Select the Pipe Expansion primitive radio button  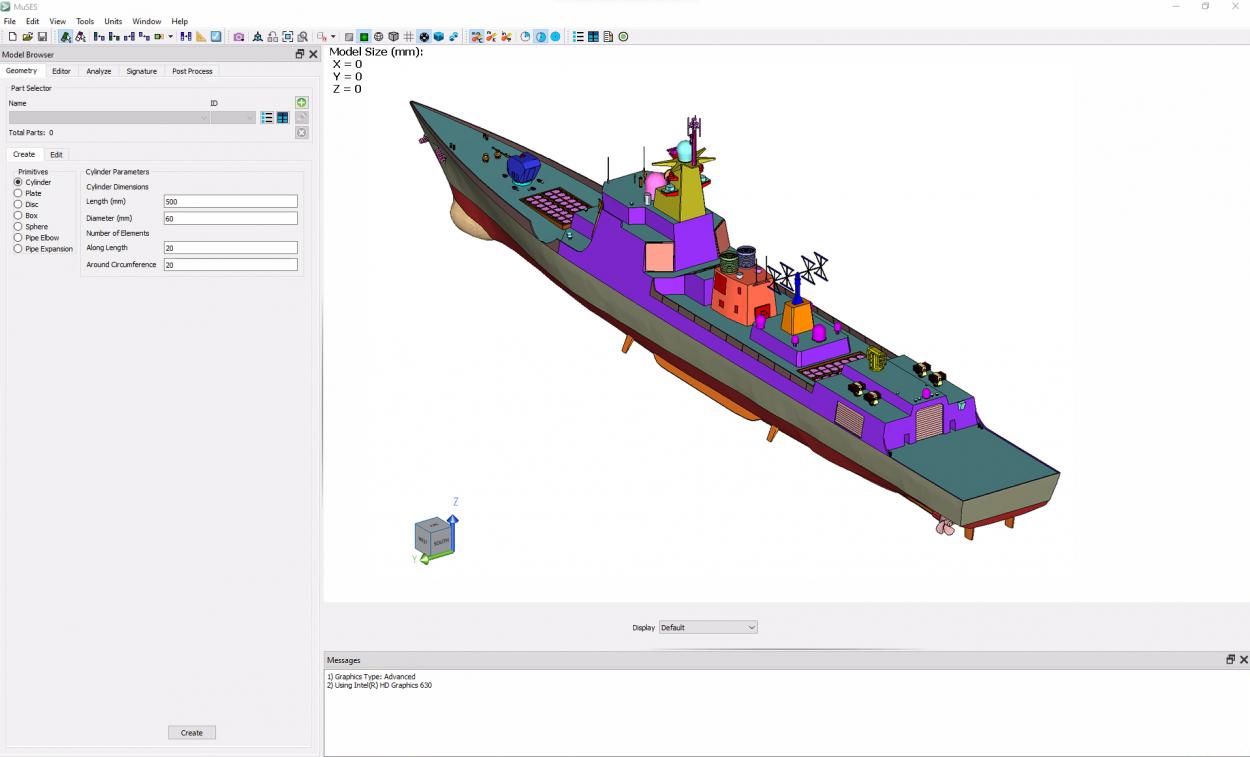pos(18,248)
